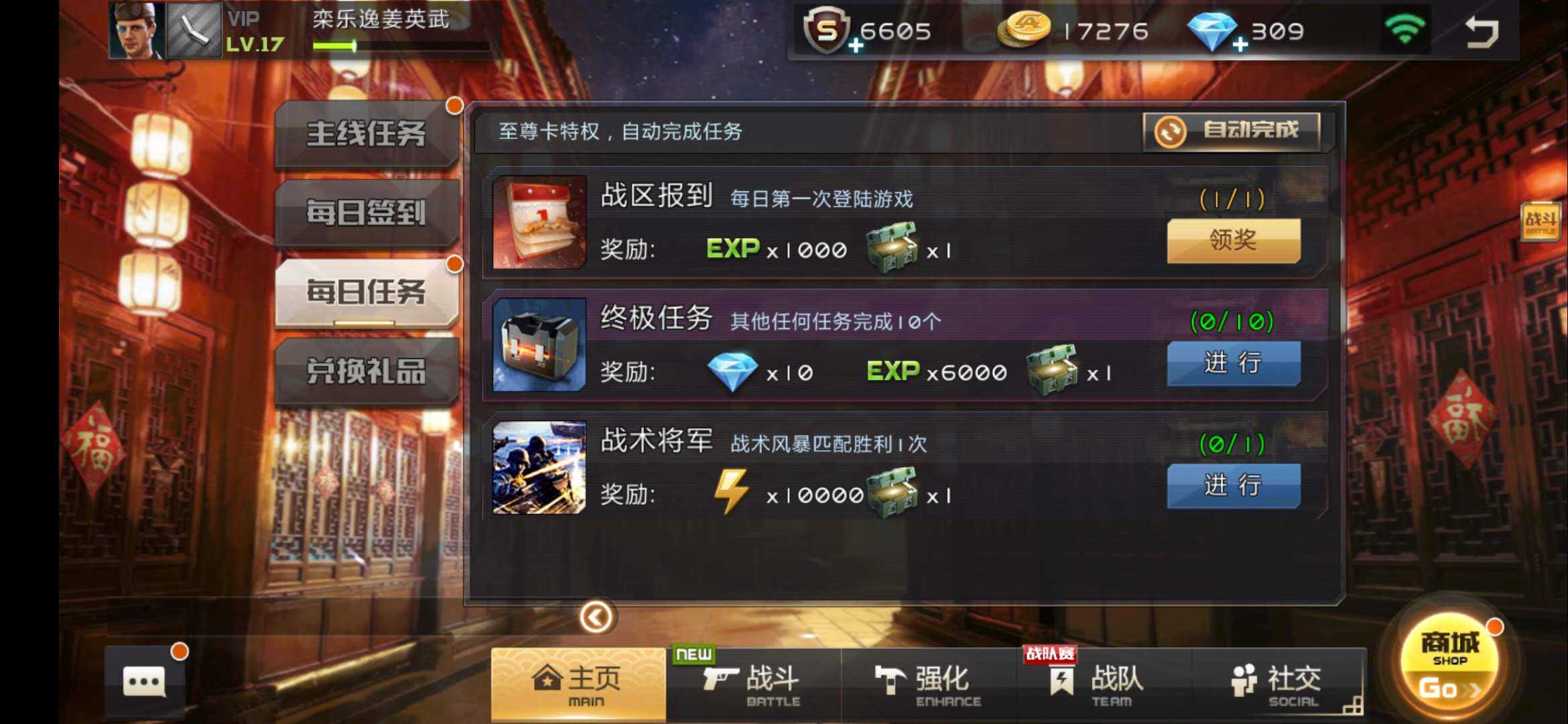
Task: Open the chat message bubble icon
Action: click(144, 682)
